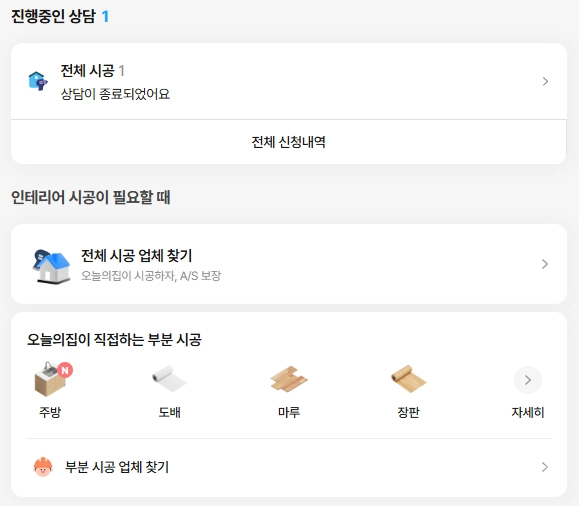The image size is (579, 506).
Task: Click the 도배 label text
Action: (169, 412)
